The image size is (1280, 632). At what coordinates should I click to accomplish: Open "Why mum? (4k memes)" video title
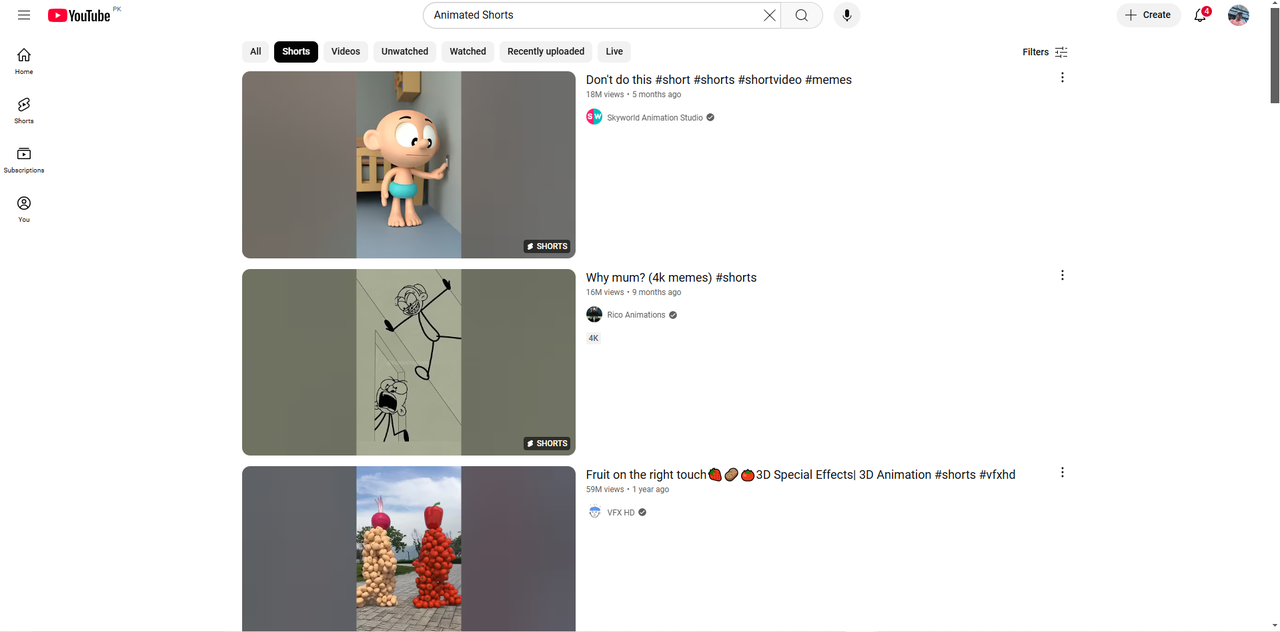671,278
